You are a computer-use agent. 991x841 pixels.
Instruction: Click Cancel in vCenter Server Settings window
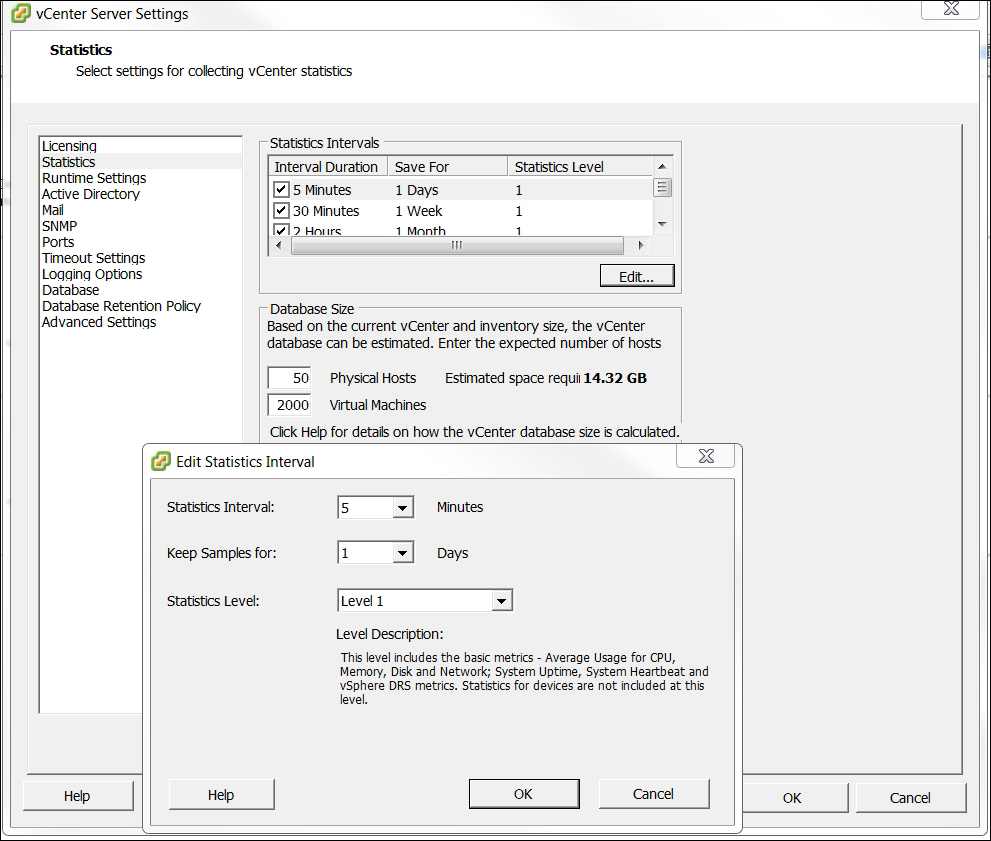pos(911,797)
